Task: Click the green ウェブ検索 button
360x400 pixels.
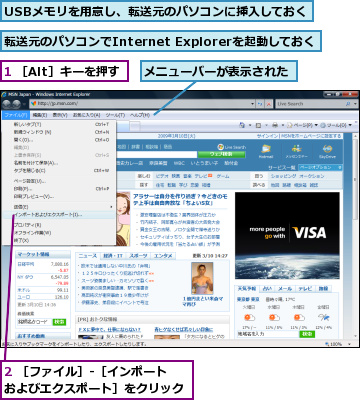Action: [221, 154]
